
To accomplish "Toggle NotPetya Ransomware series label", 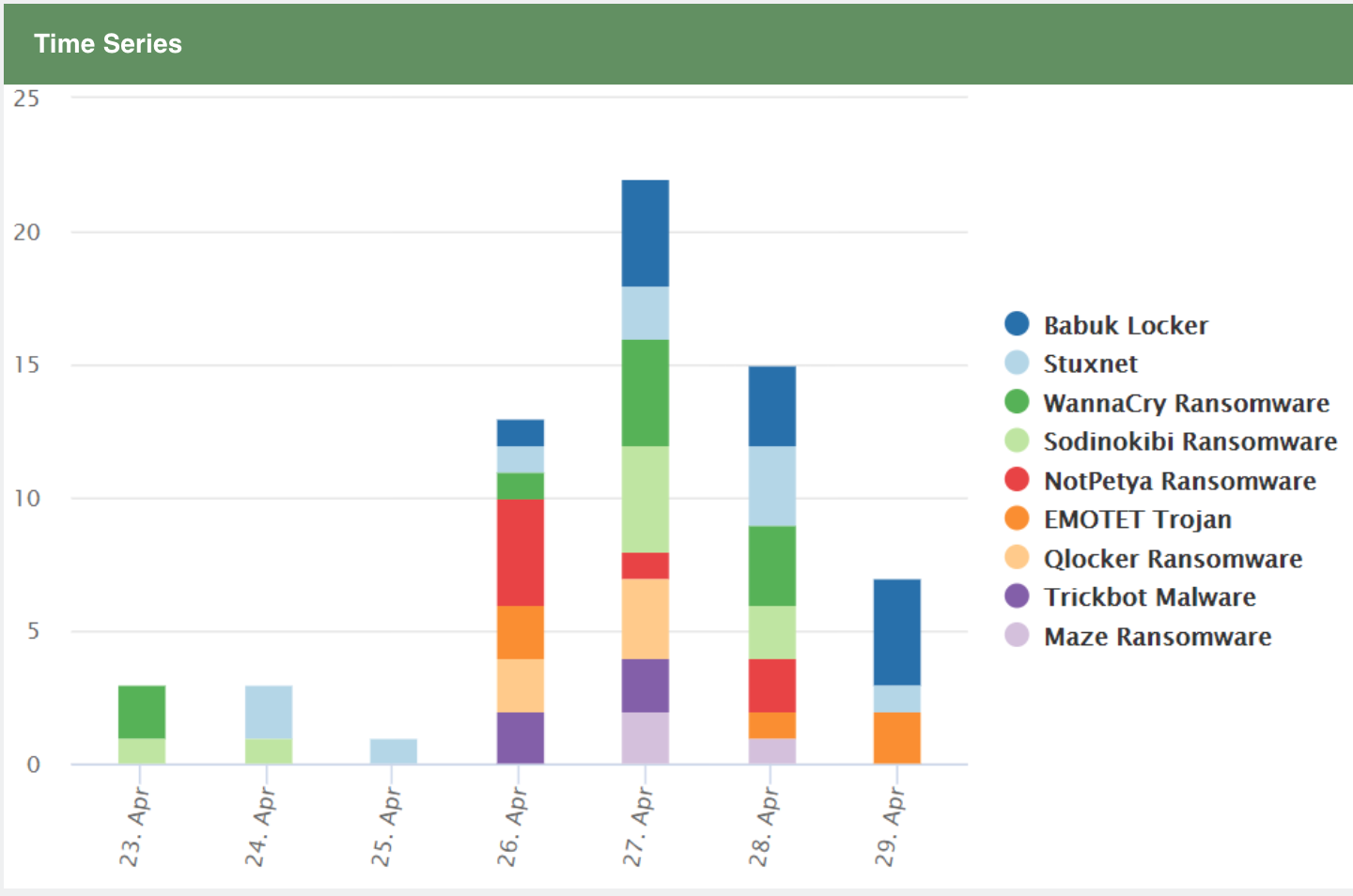I will (1179, 481).
